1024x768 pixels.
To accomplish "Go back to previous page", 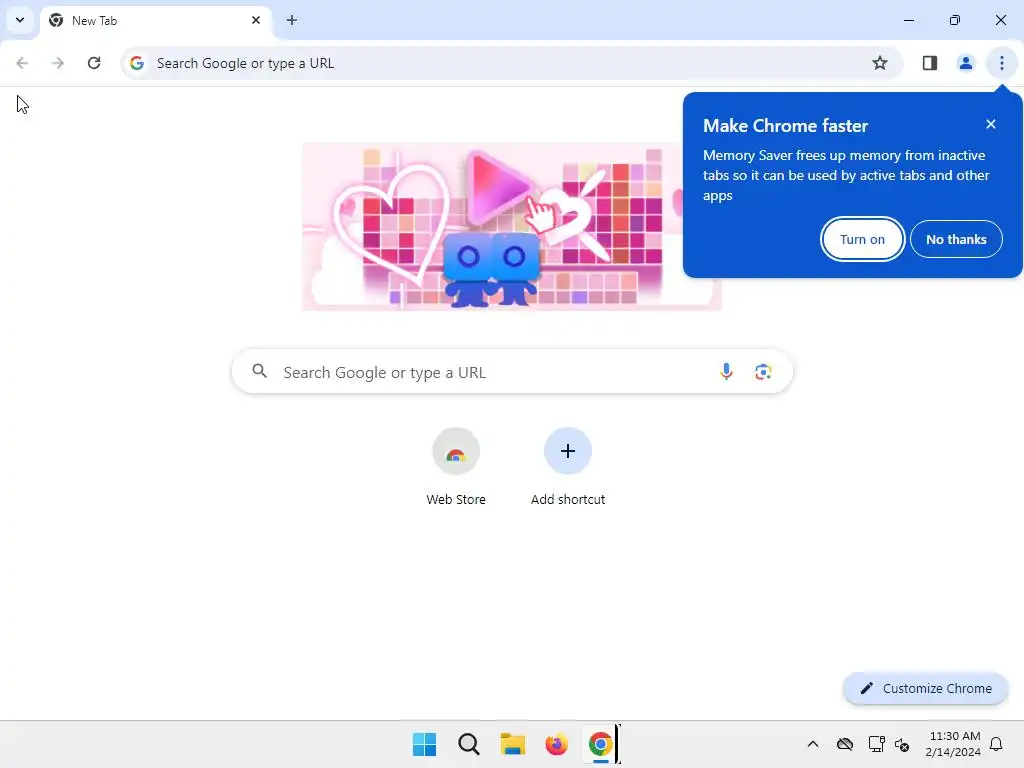I will (x=22, y=63).
